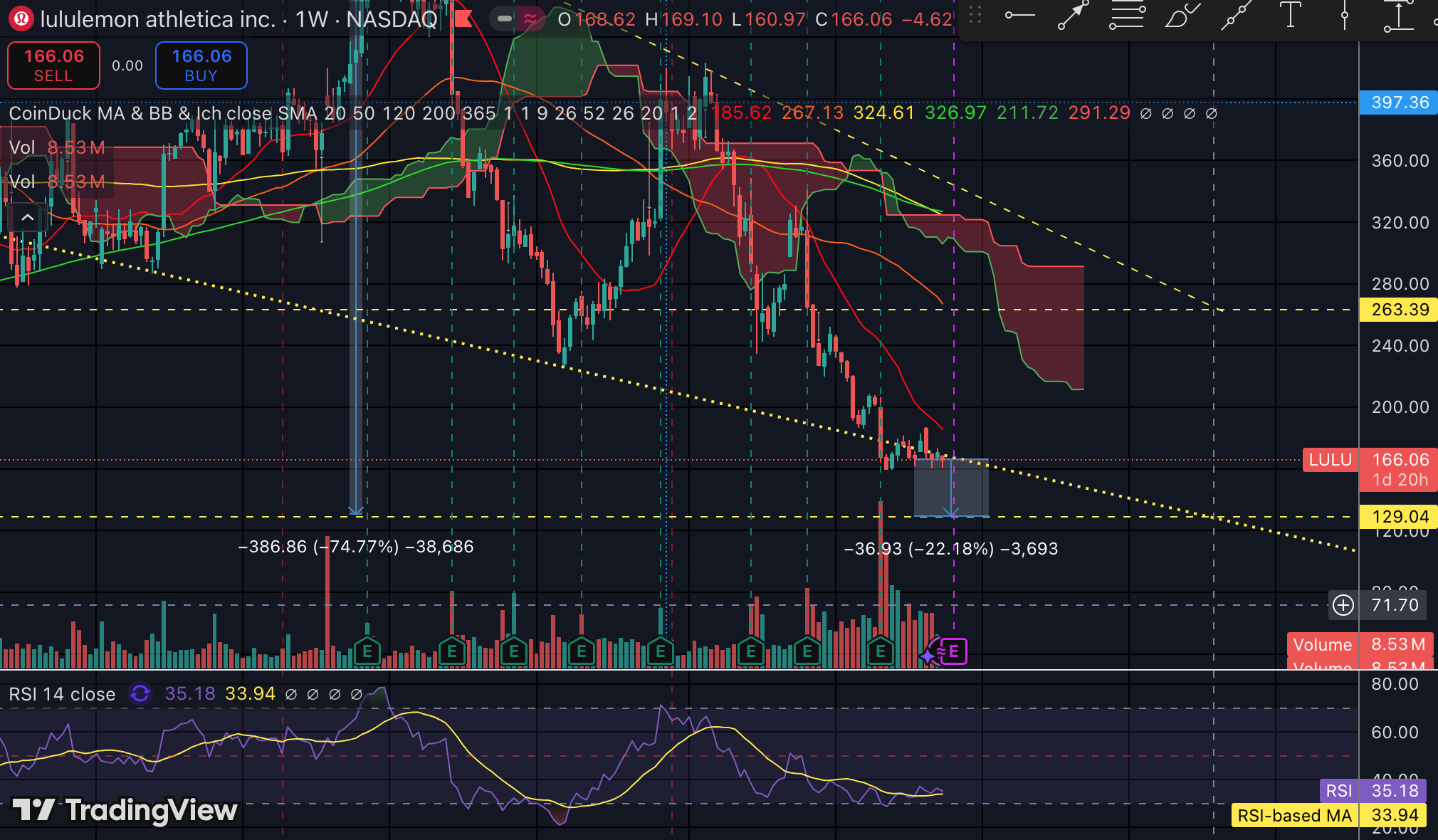Click the −386.86 (−74.77%) measurement label
Screen dimensions: 1438x840
[356, 547]
